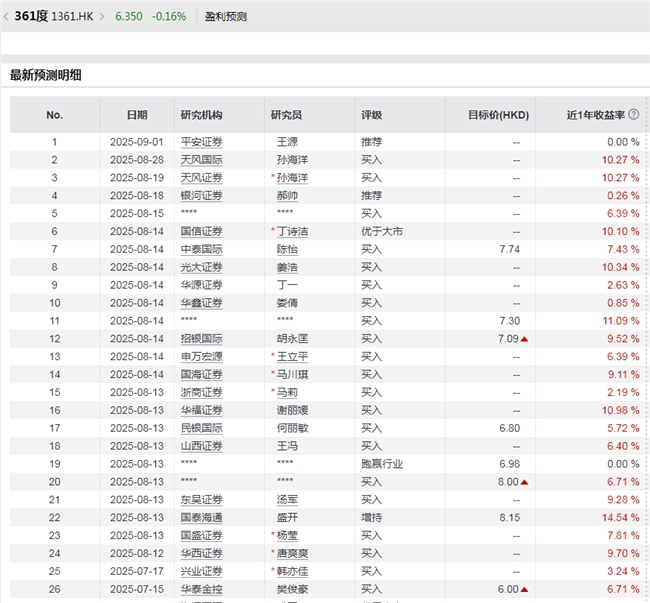Open analyst 马莉 link
This screenshot has height=603, width=650.
[287, 392]
